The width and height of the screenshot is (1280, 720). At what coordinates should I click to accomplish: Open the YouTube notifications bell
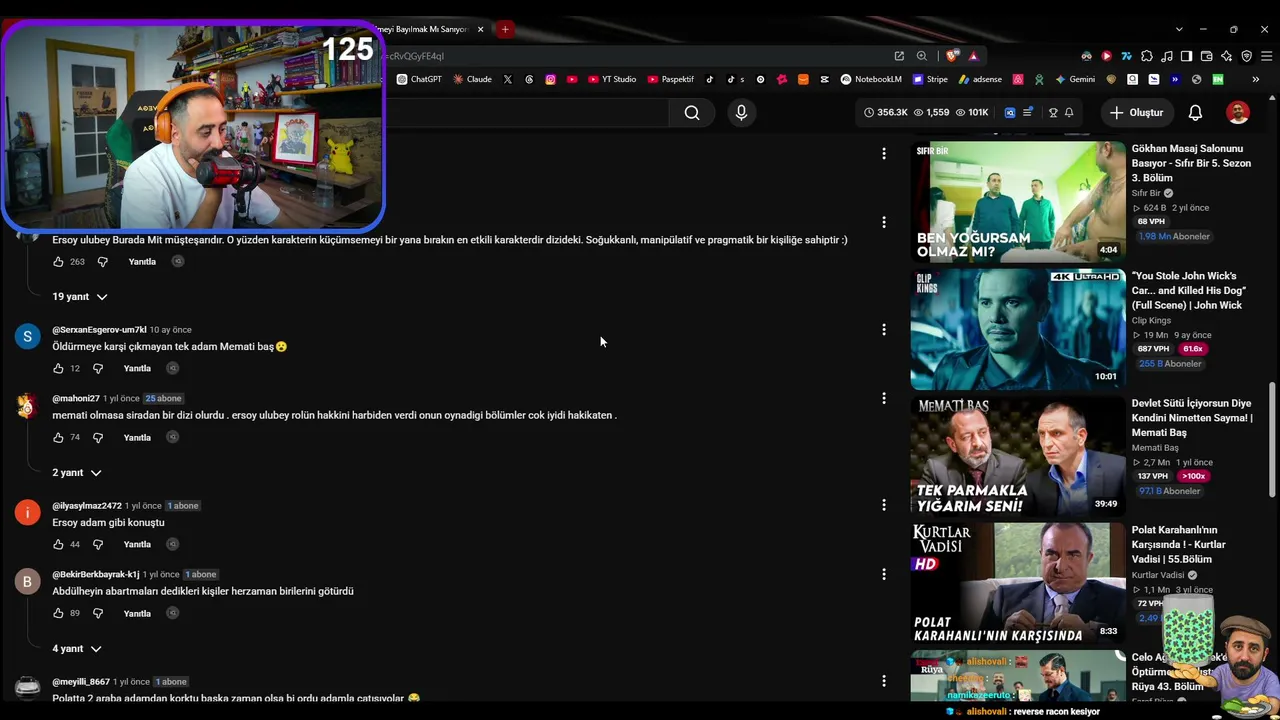pyautogui.click(x=1195, y=113)
